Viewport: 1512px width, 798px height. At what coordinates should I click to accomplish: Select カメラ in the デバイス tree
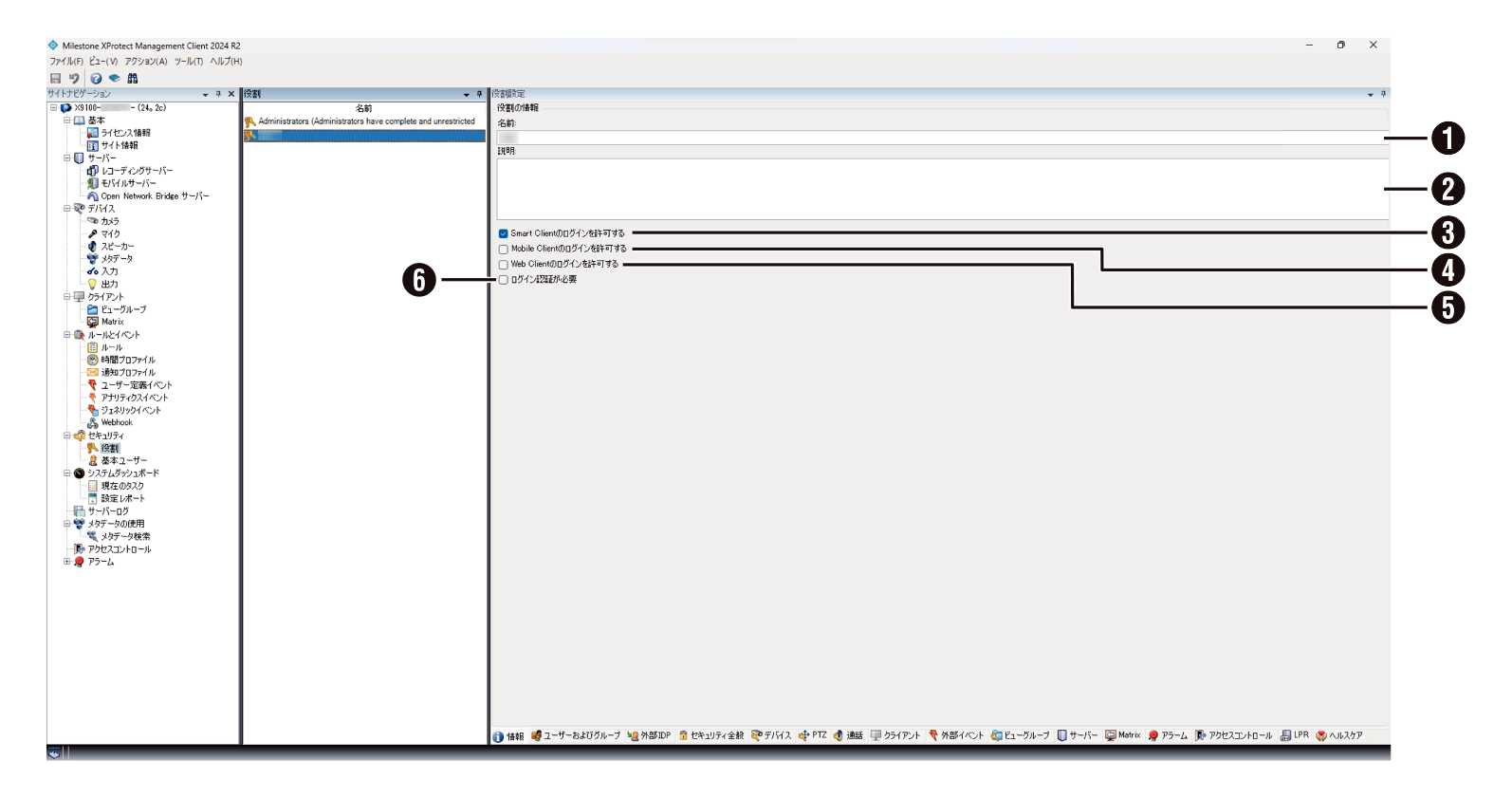110,221
